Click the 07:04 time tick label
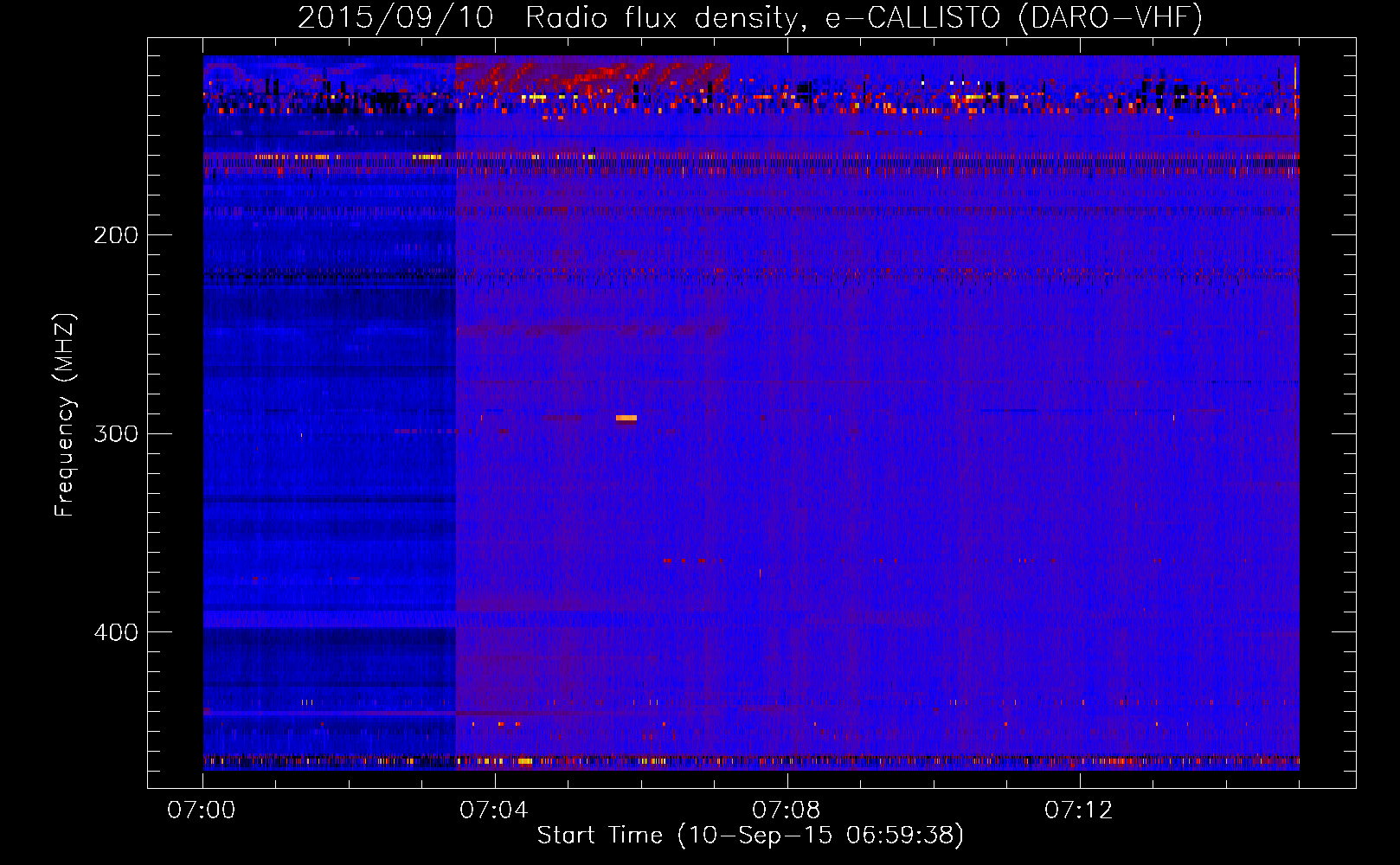This screenshot has height=865, width=1400. (x=494, y=811)
